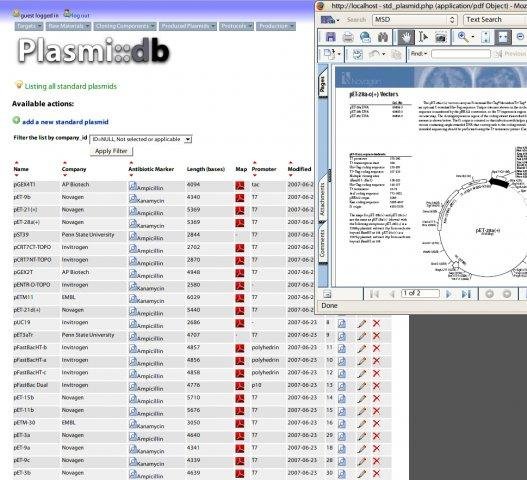The image size is (527, 480).
Task: Edit pencil icon for pET3aTr row
Action: 362,336
